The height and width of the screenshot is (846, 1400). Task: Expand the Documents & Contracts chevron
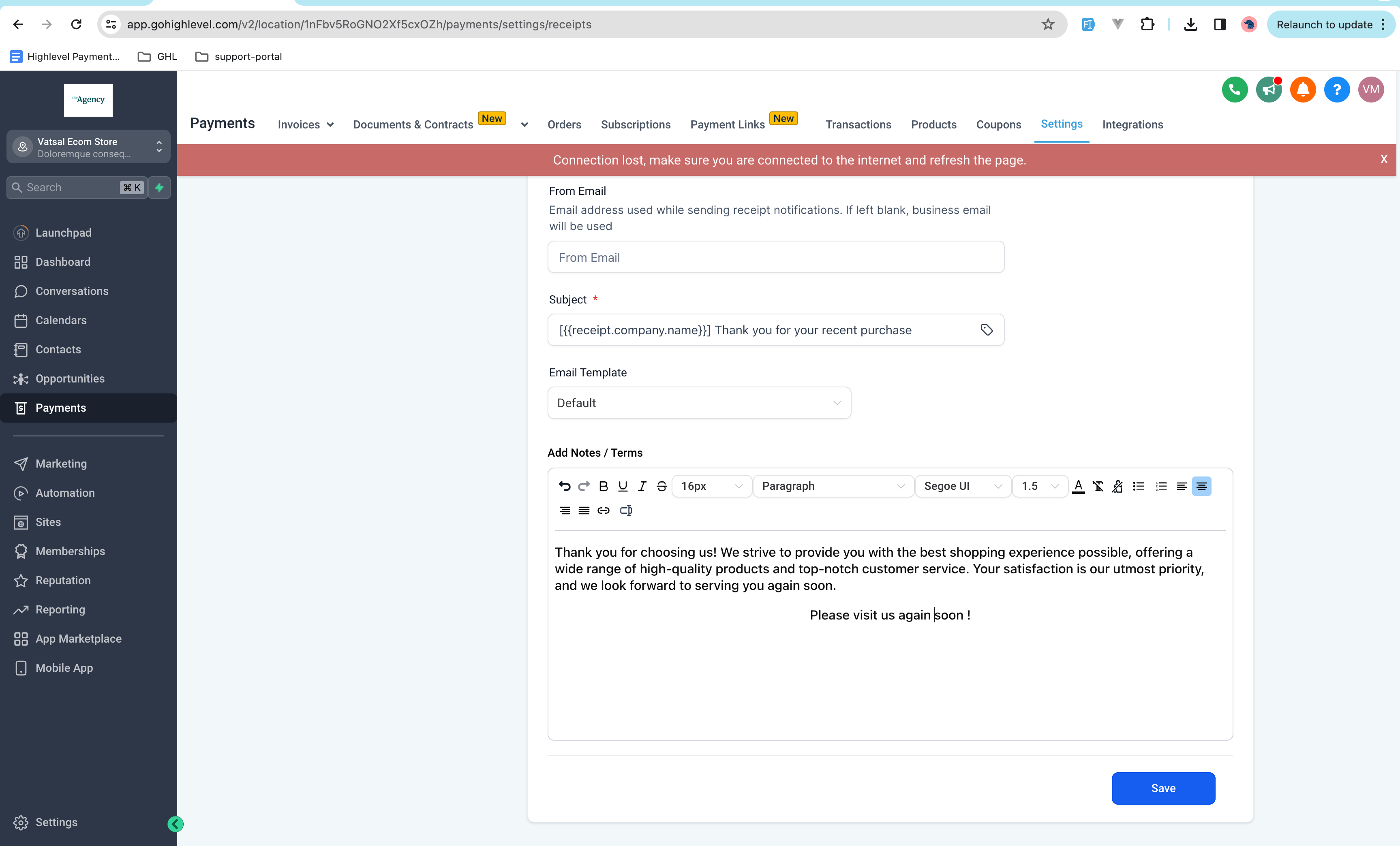[x=524, y=124]
